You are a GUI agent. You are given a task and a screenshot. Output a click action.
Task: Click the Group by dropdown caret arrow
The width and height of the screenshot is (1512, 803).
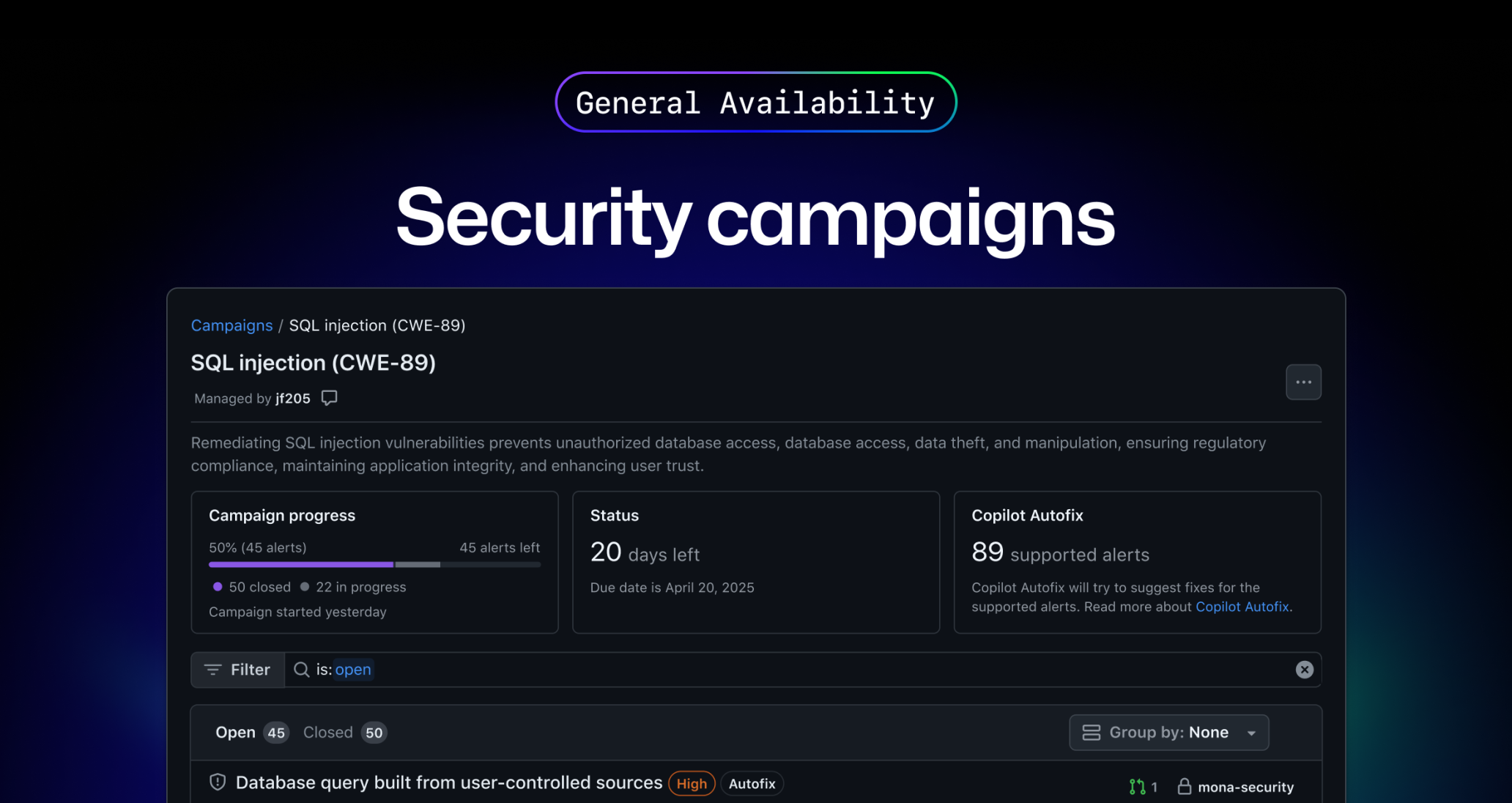coord(1252,733)
